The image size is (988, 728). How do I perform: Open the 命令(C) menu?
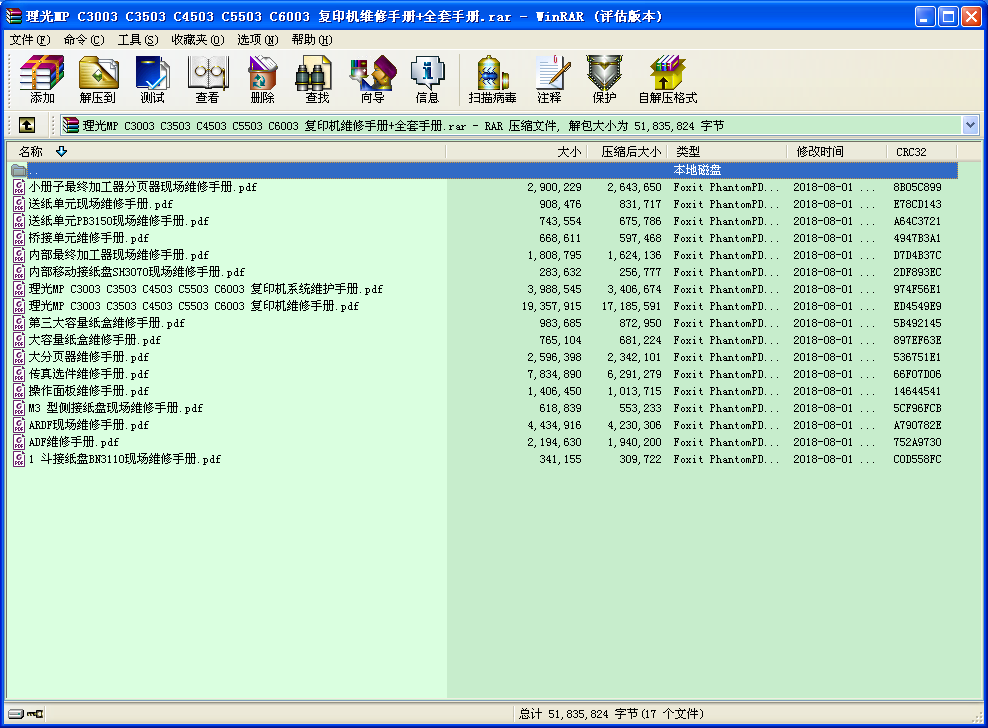click(84, 40)
